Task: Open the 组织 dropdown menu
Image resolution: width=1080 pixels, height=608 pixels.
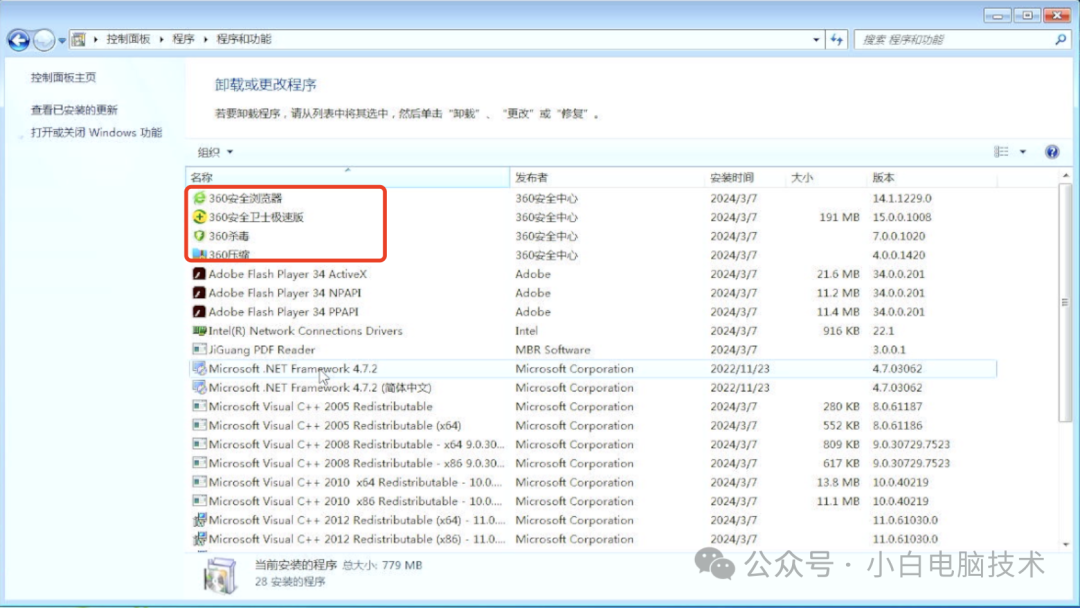Action: tap(215, 152)
